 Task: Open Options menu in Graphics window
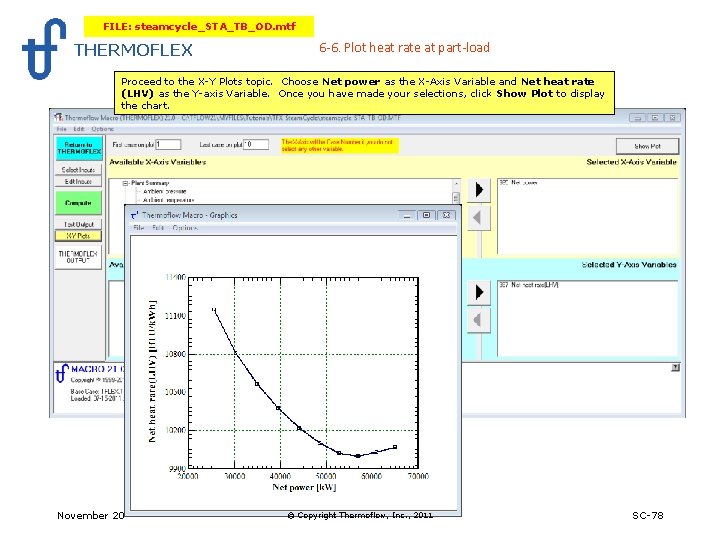[x=185, y=228]
